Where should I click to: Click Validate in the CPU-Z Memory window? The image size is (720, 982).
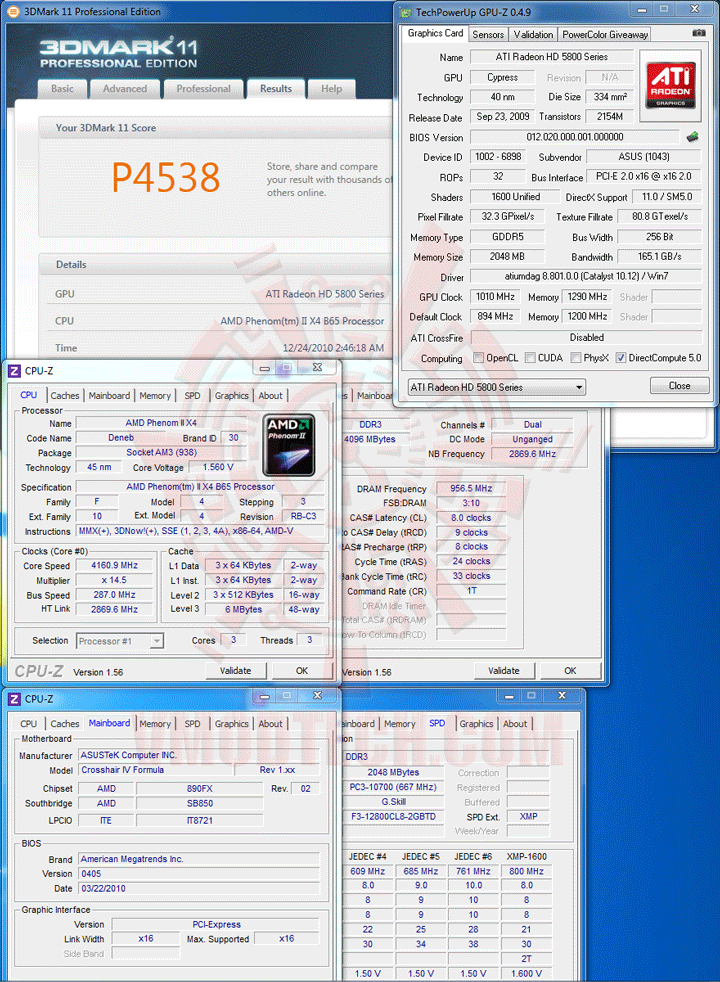(504, 671)
